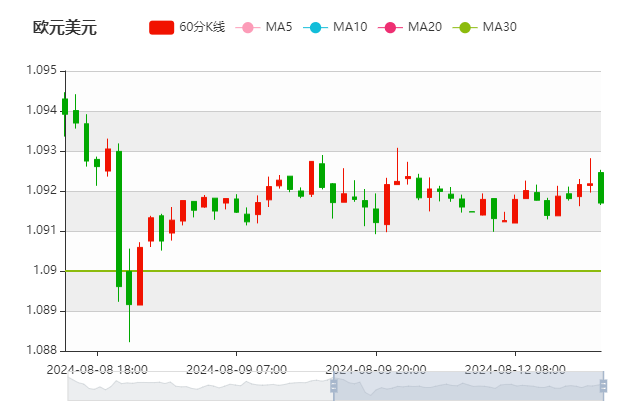Click the 1.088 y-axis label

tap(42, 350)
